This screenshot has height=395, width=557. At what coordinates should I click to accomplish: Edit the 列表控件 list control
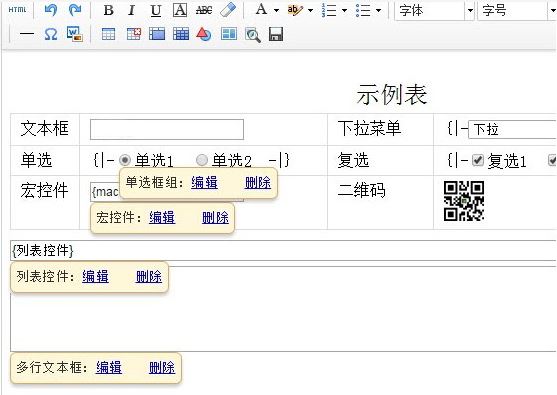pos(95,276)
